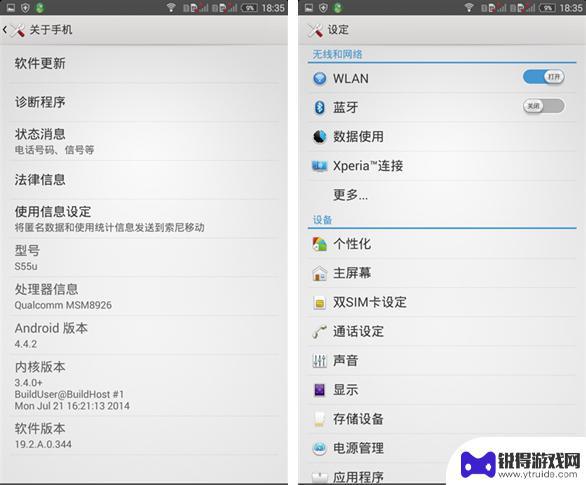
Task: Tap 处理器信息 Qualcomm MSM8926 entry
Action: [x=144, y=297]
